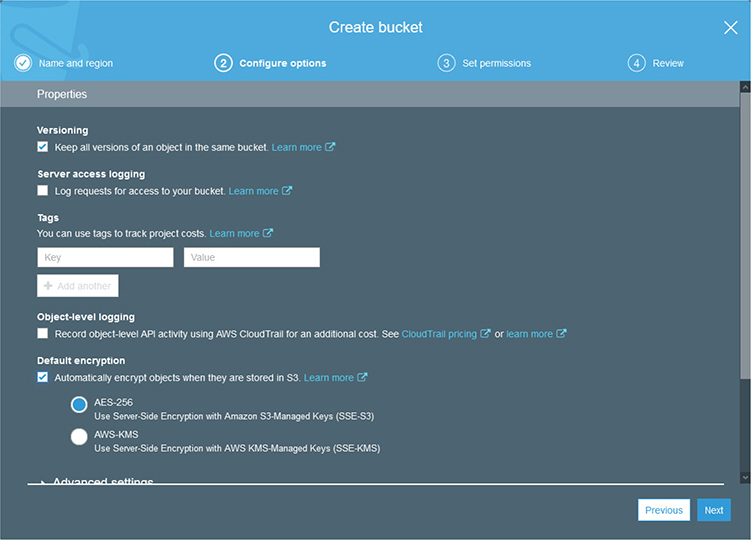Click the step 3 Set permissions circle icon
Screen dimensions: 751x540
[x=446, y=63]
